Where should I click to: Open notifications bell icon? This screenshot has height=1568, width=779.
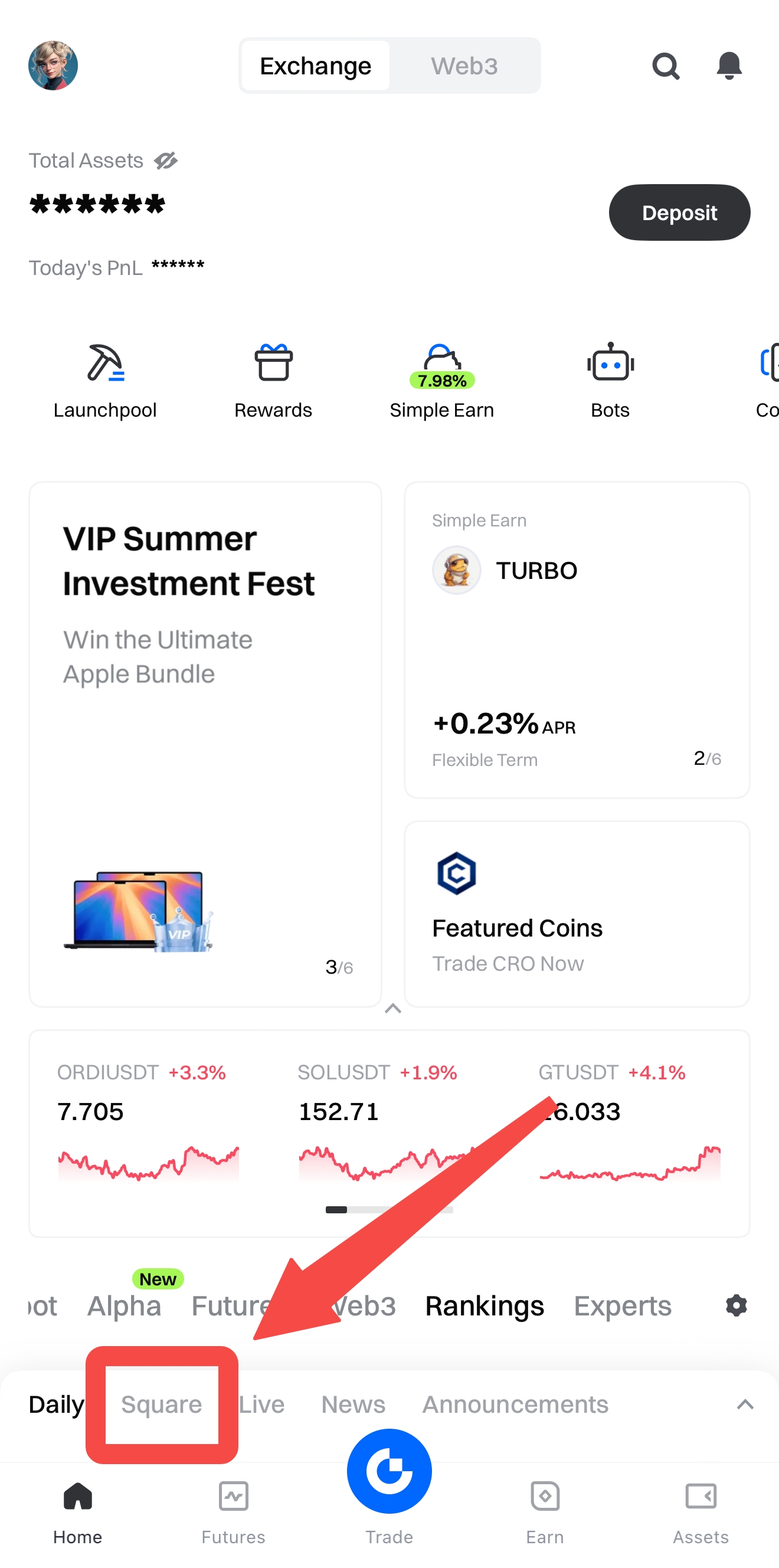pos(729,66)
